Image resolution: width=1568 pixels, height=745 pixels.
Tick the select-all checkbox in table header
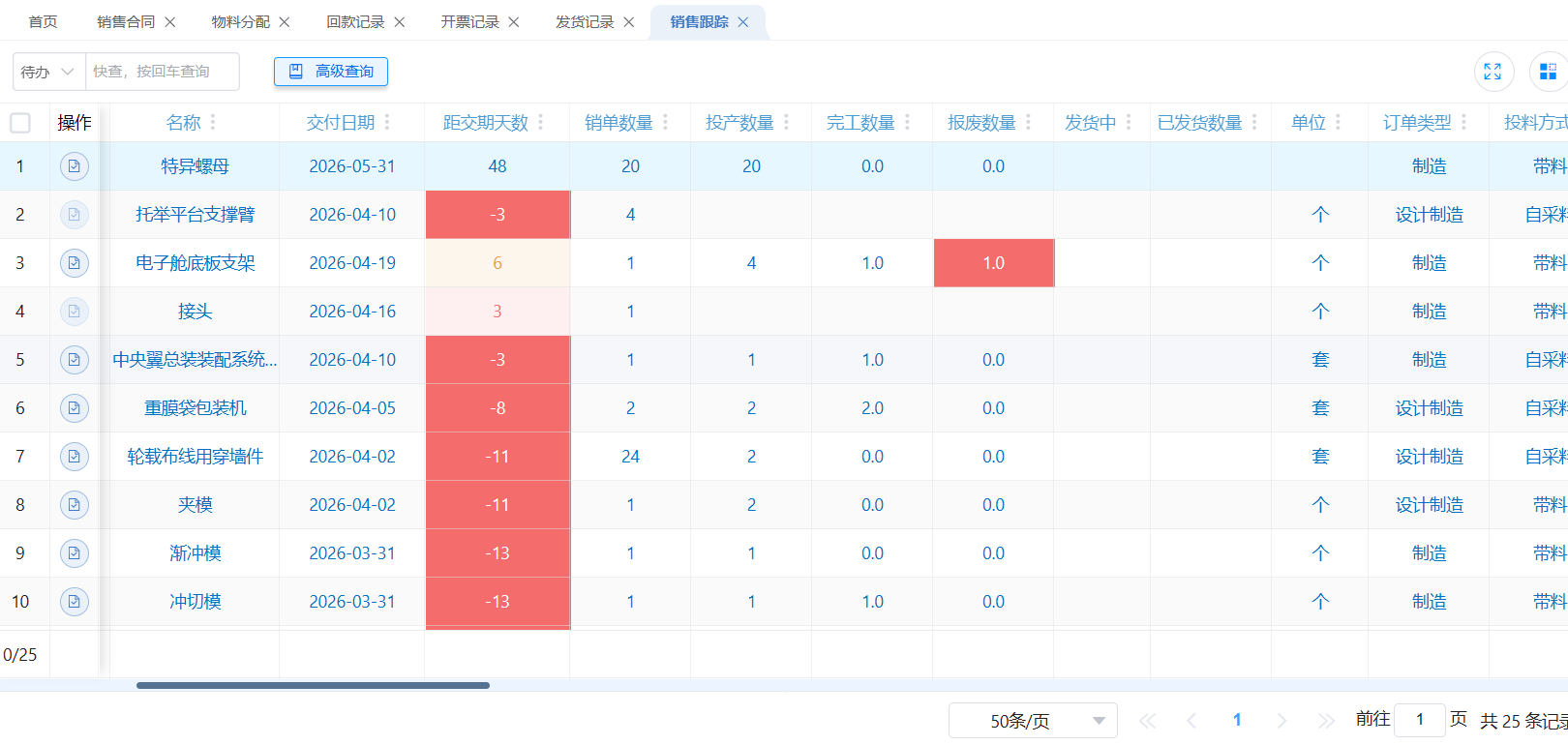coord(20,123)
